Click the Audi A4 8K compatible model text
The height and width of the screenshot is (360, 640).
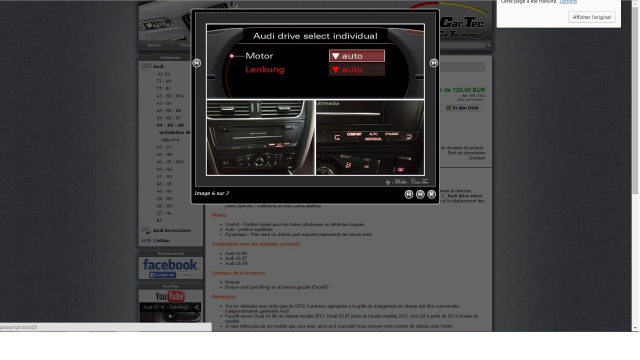click(x=236, y=253)
